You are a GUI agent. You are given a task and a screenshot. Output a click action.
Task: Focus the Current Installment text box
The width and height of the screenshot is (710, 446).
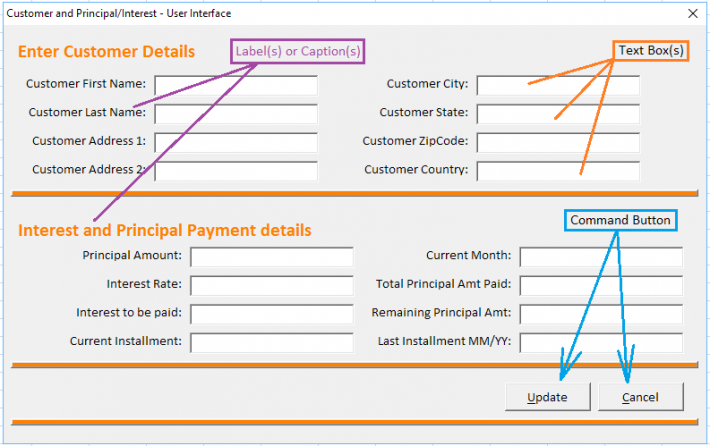click(x=272, y=342)
